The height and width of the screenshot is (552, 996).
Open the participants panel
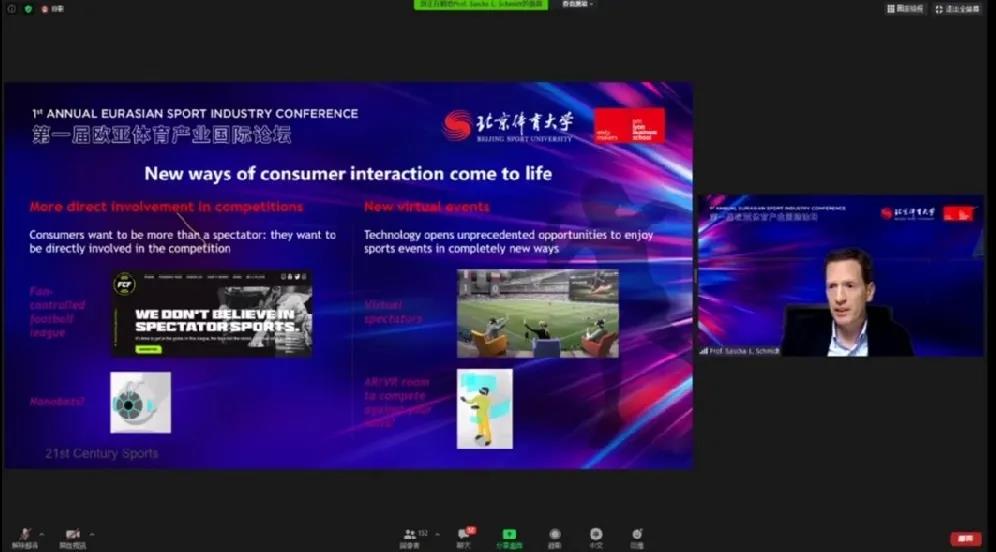(410, 536)
